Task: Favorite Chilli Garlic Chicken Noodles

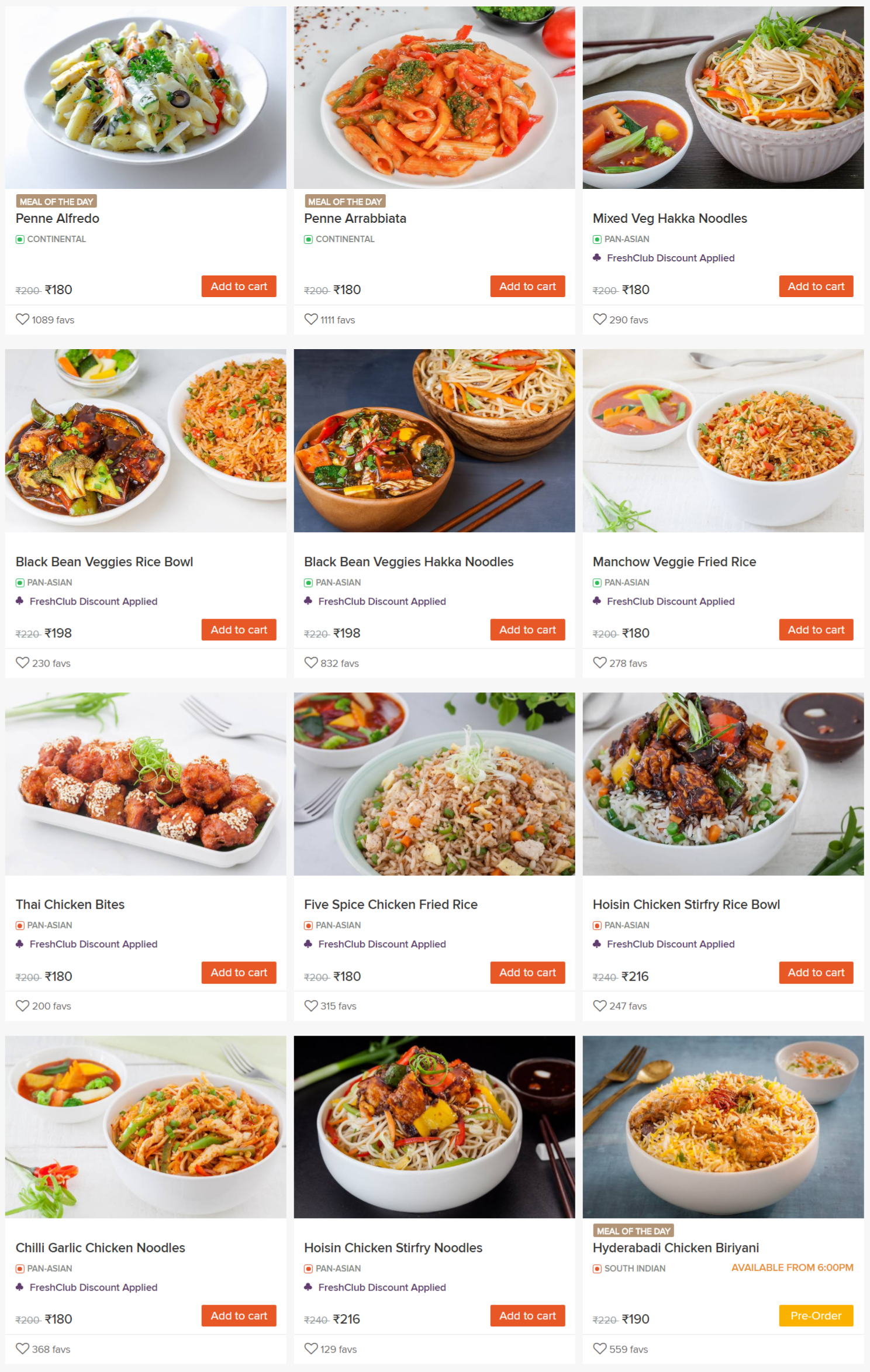Action: pos(22,1349)
